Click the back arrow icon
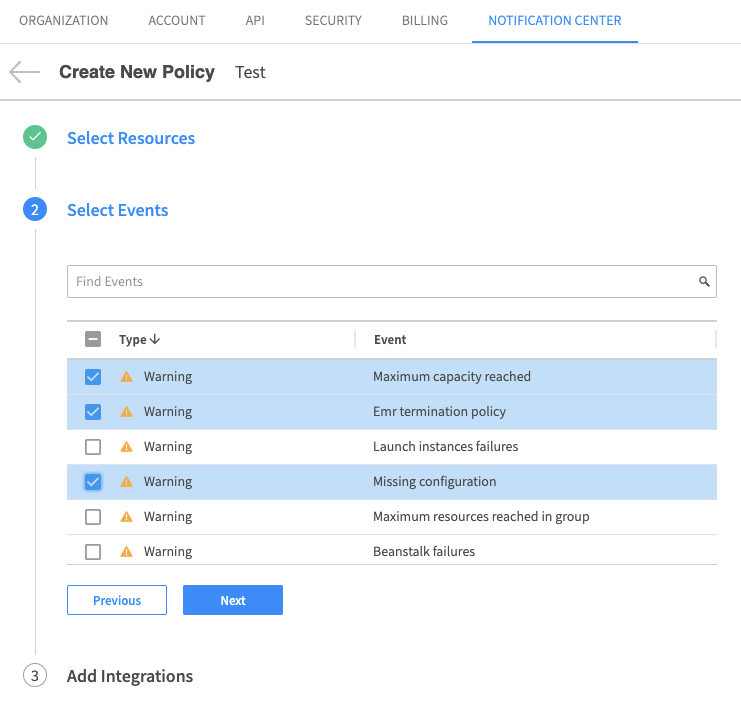Image resolution: width=741 pixels, height=717 pixels. pos(24,72)
